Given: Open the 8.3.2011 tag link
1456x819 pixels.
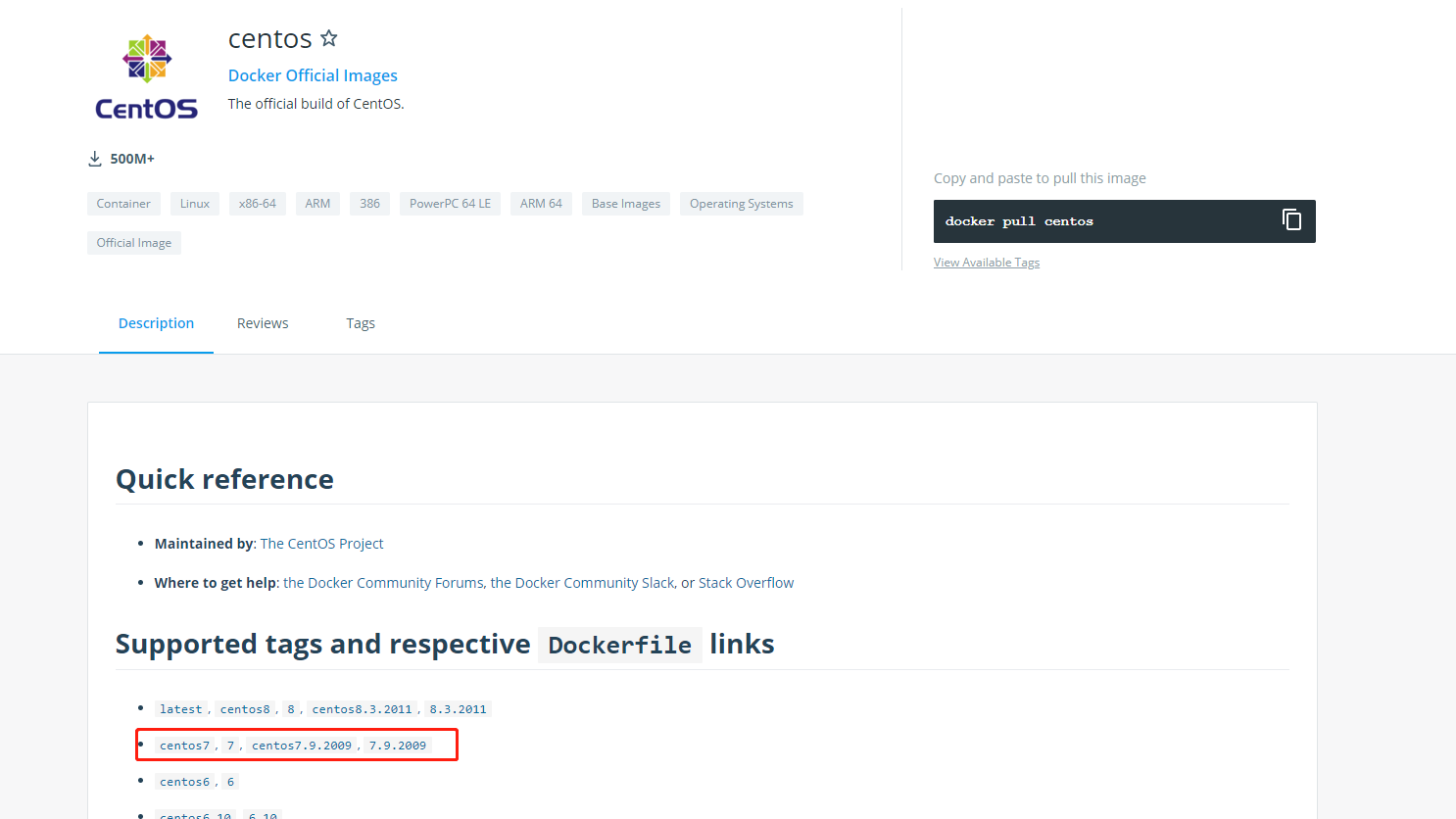Looking at the screenshot, I should point(458,709).
